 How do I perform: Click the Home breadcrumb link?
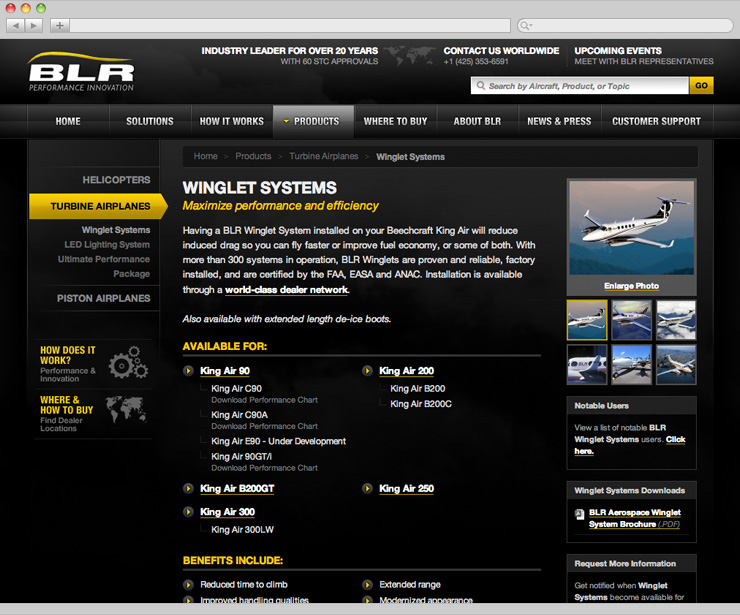point(205,156)
